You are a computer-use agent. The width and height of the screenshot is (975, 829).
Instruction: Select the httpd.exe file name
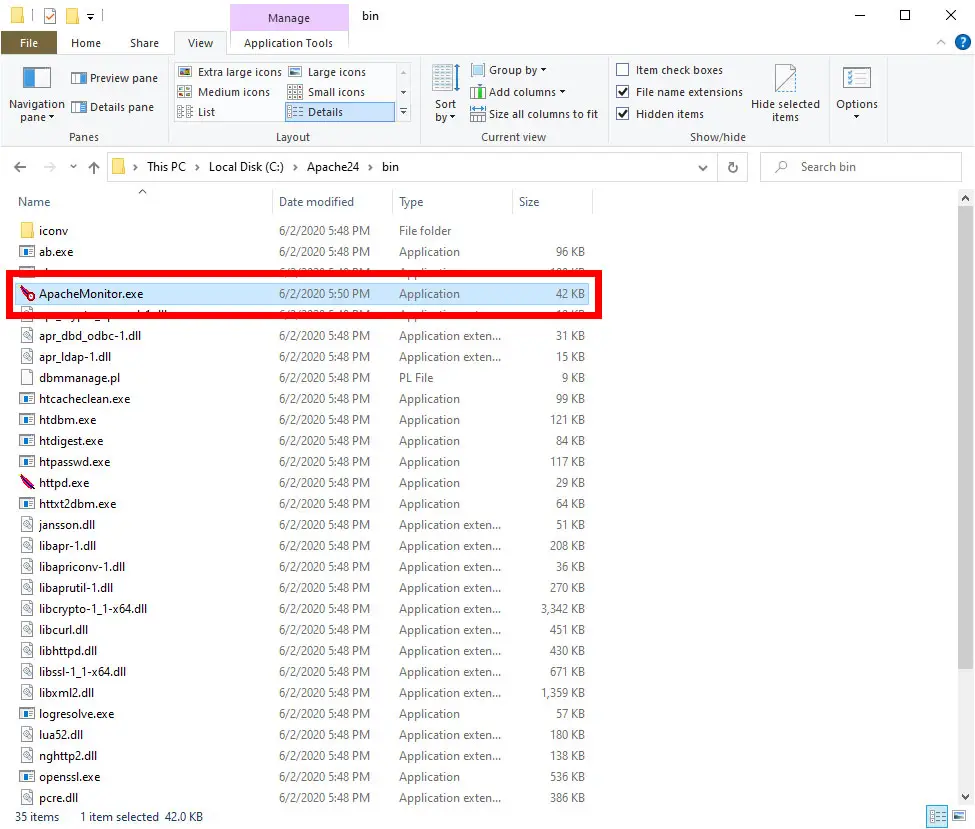64,483
